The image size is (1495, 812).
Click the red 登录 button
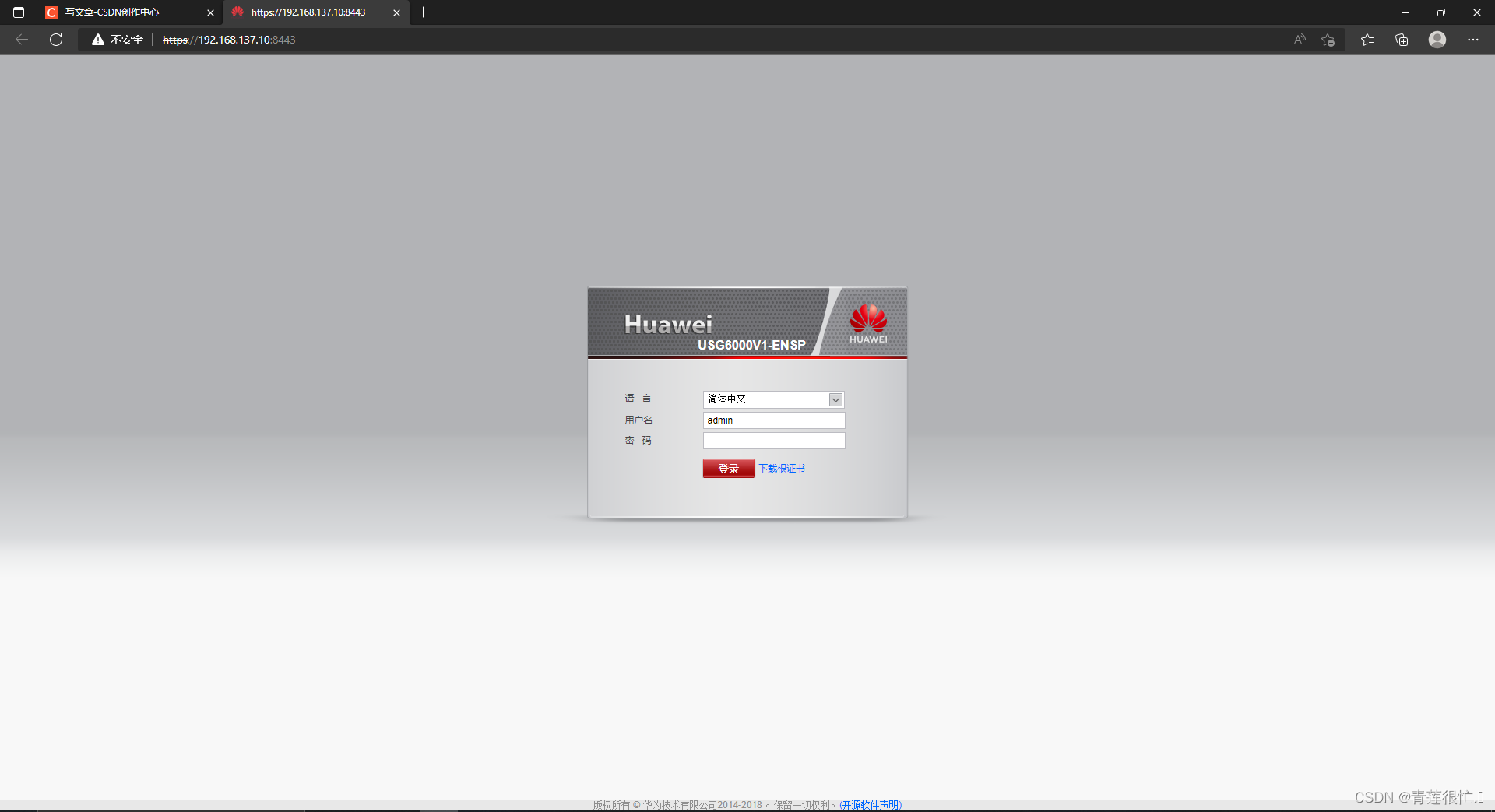click(729, 468)
